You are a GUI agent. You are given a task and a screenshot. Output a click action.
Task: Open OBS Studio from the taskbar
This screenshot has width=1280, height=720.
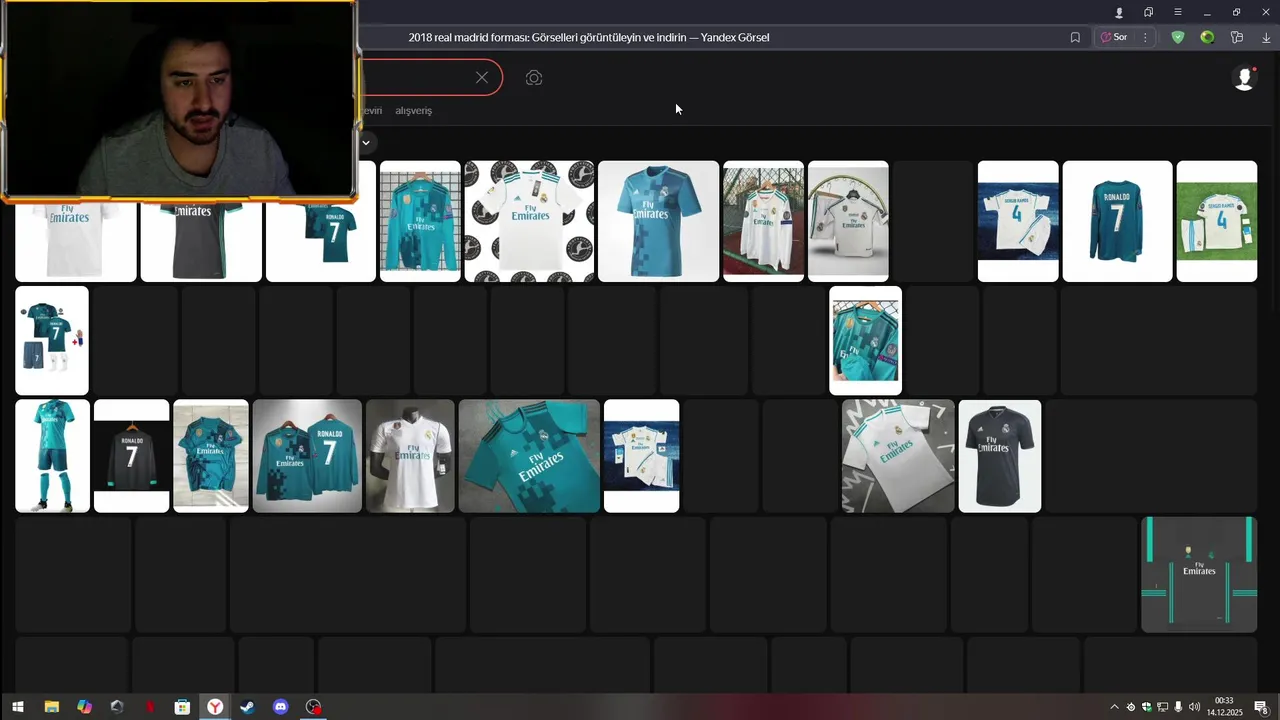314,707
